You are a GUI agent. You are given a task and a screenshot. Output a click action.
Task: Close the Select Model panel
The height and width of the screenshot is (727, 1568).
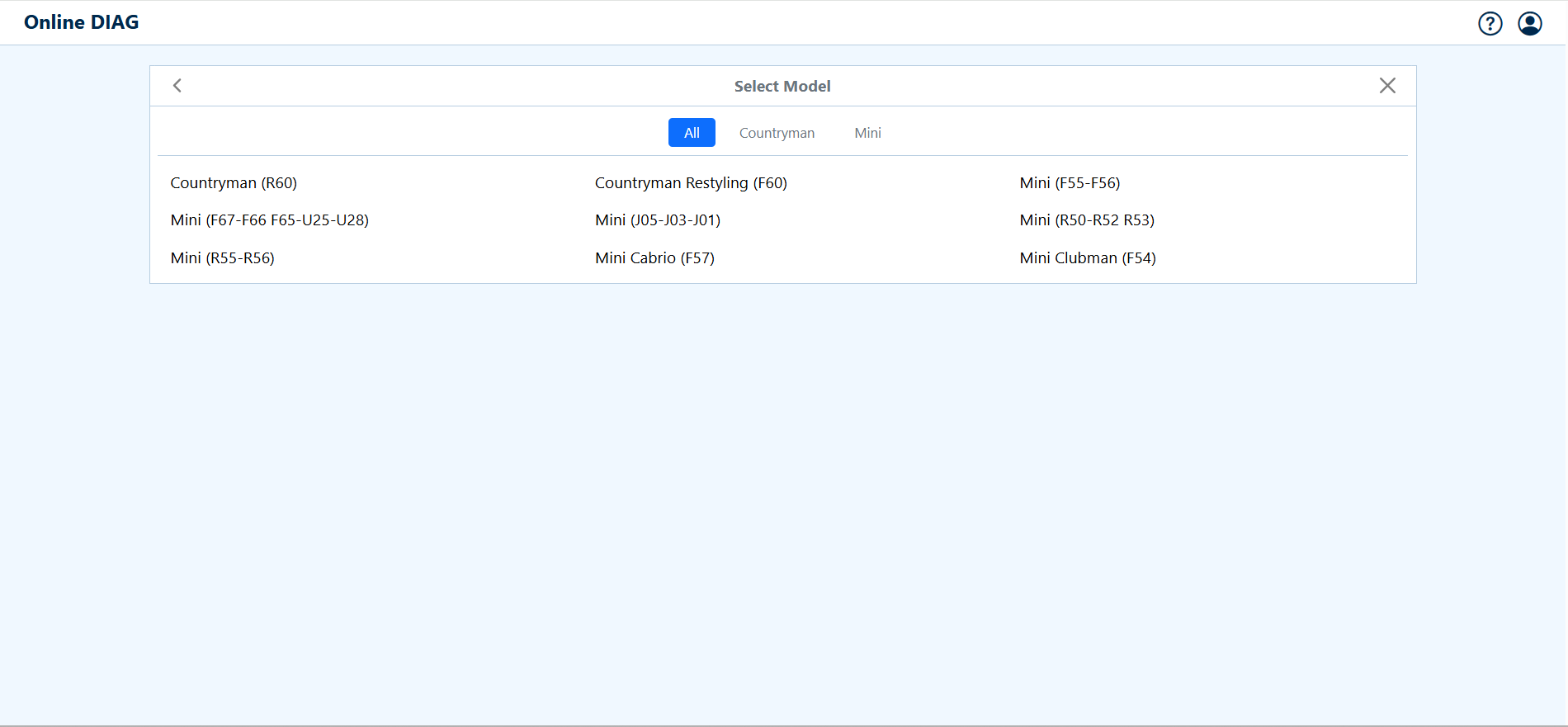pyautogui.click(x=1387, y=86)
